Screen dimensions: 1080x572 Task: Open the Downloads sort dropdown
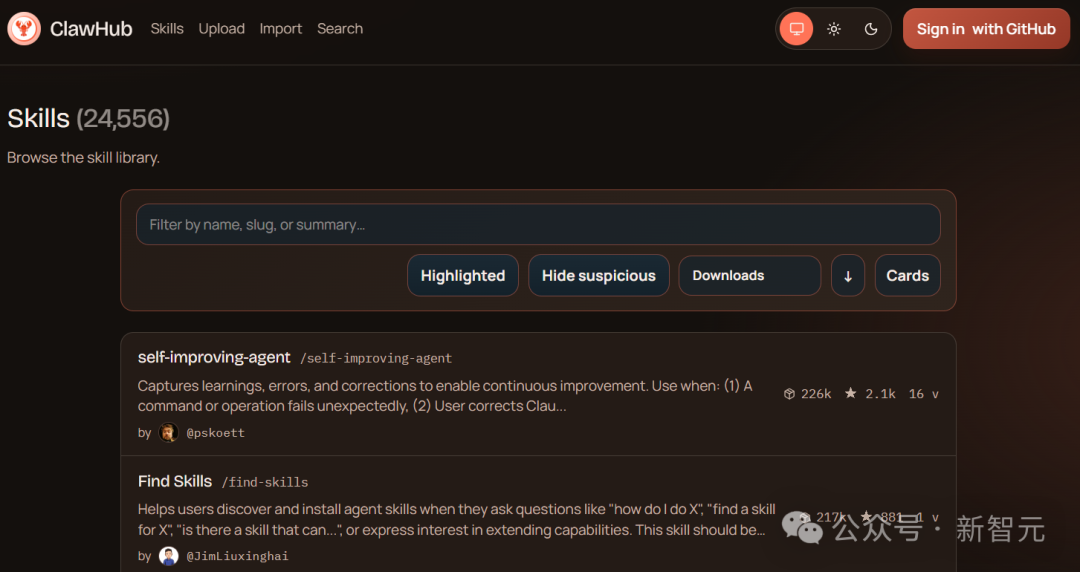[x=749, y=276]
